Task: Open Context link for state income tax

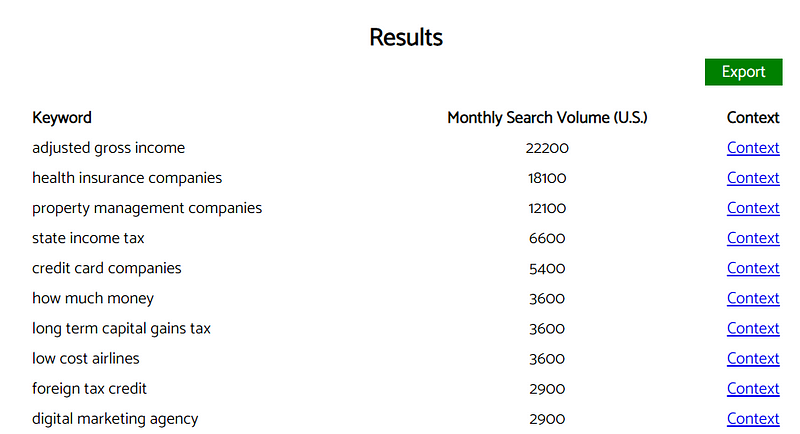Action: click(x=753, y=238)
